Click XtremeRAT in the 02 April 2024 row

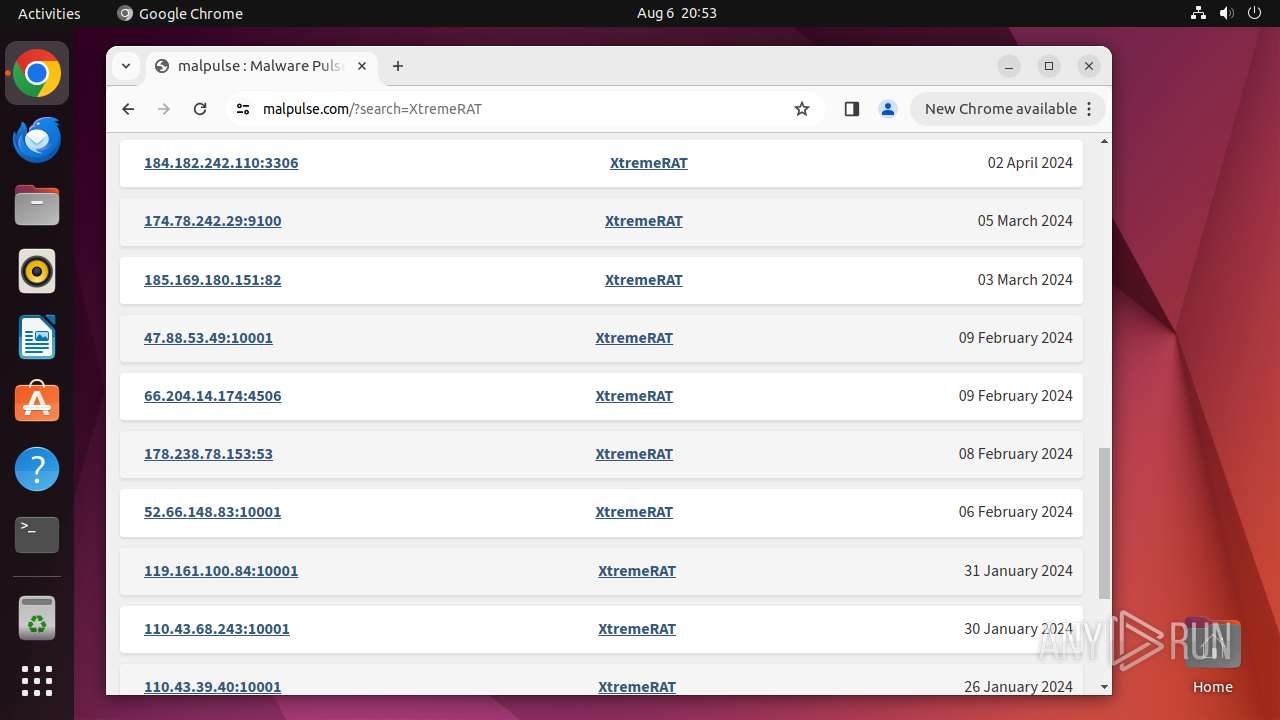click(649, 163)
